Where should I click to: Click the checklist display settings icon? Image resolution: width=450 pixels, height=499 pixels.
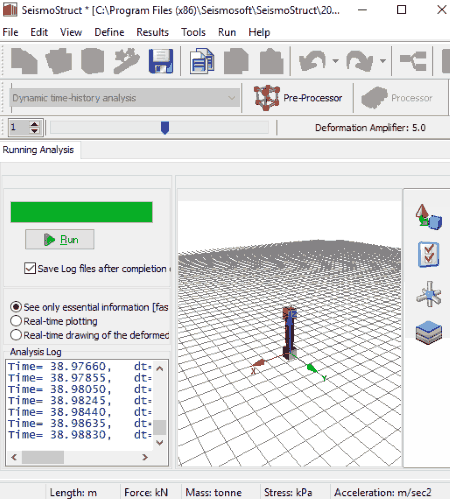[428, 255]
